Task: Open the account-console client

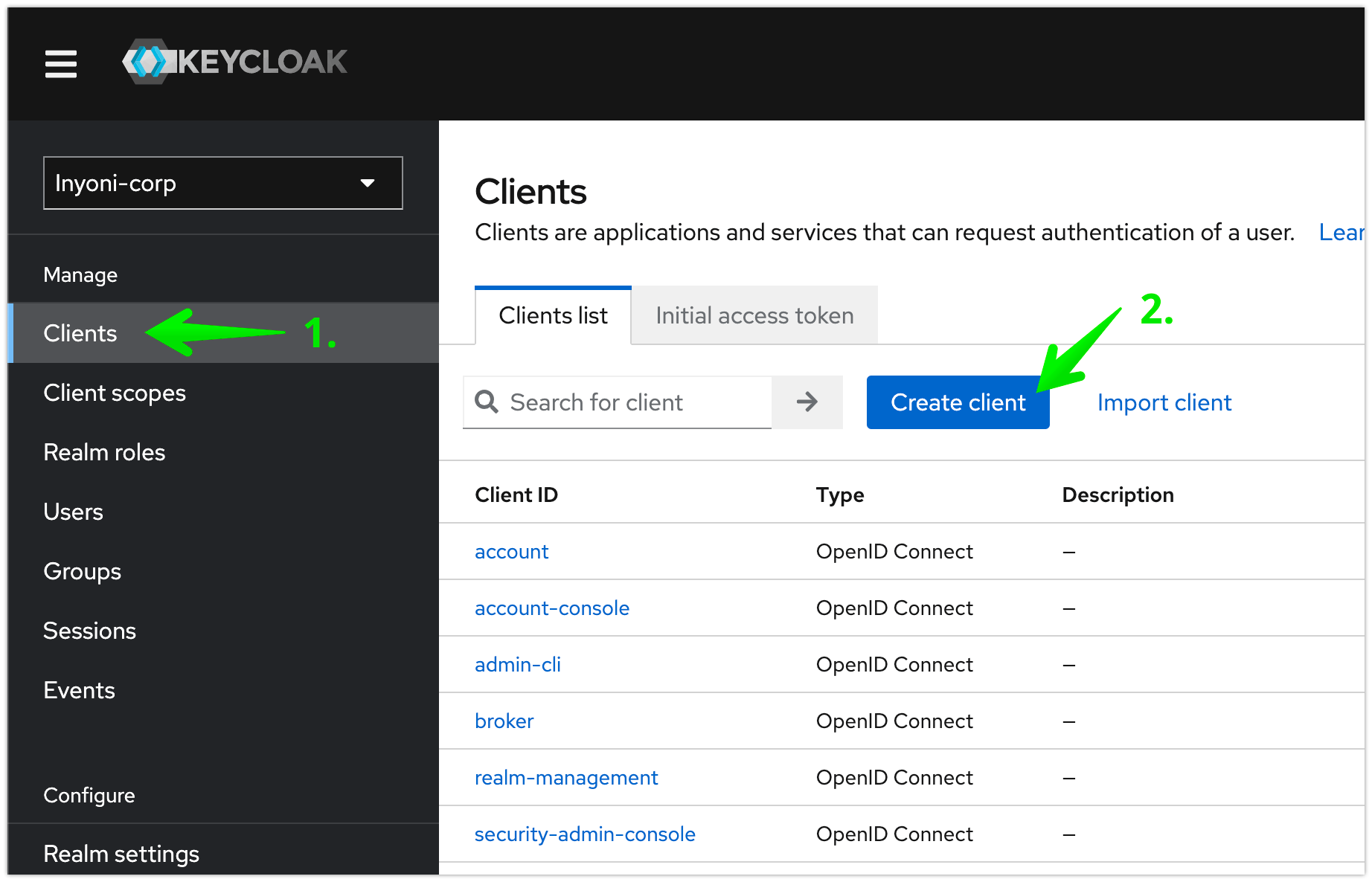Action: [x=551, y=608]
